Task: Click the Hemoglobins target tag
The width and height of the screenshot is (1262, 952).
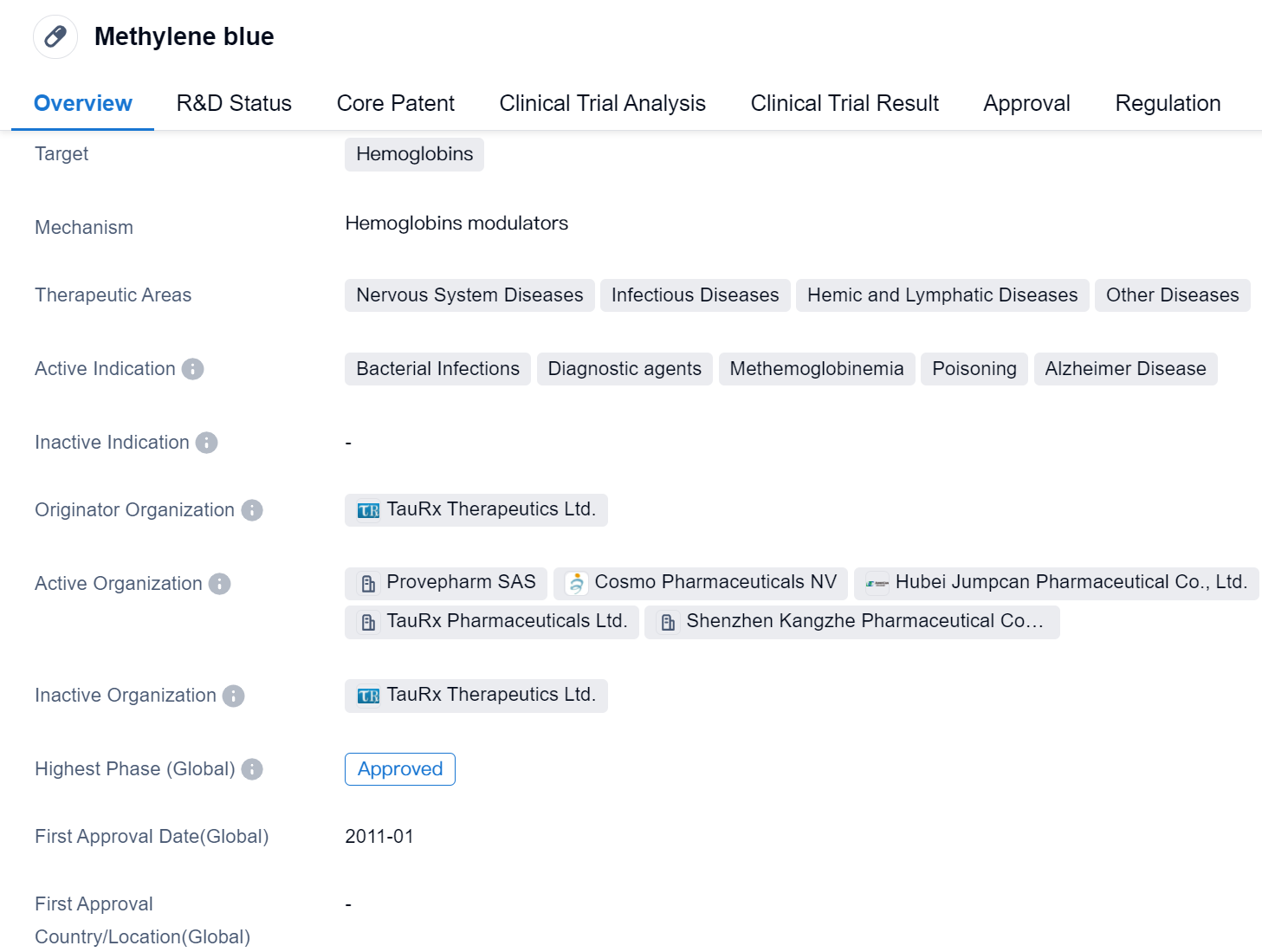Action: 414,154
